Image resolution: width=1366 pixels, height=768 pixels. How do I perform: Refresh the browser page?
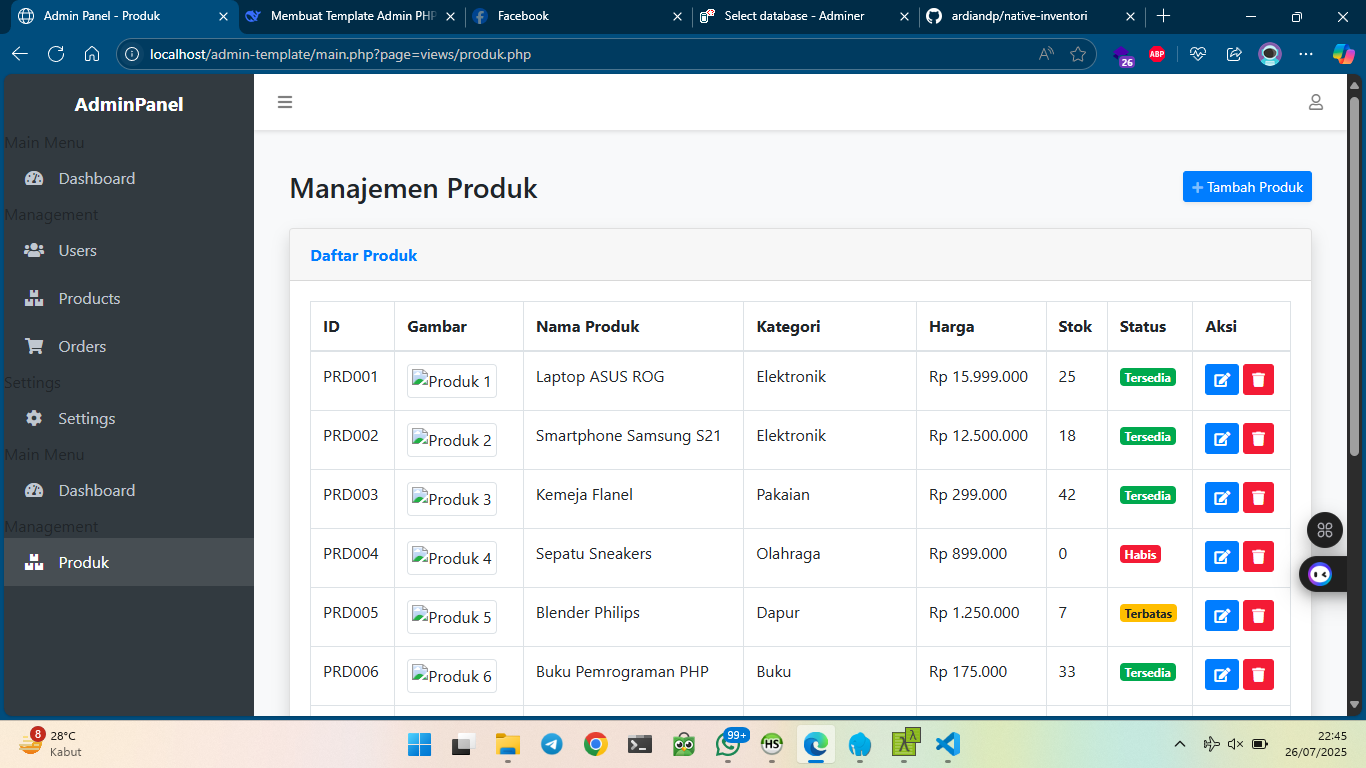(56, 54)
